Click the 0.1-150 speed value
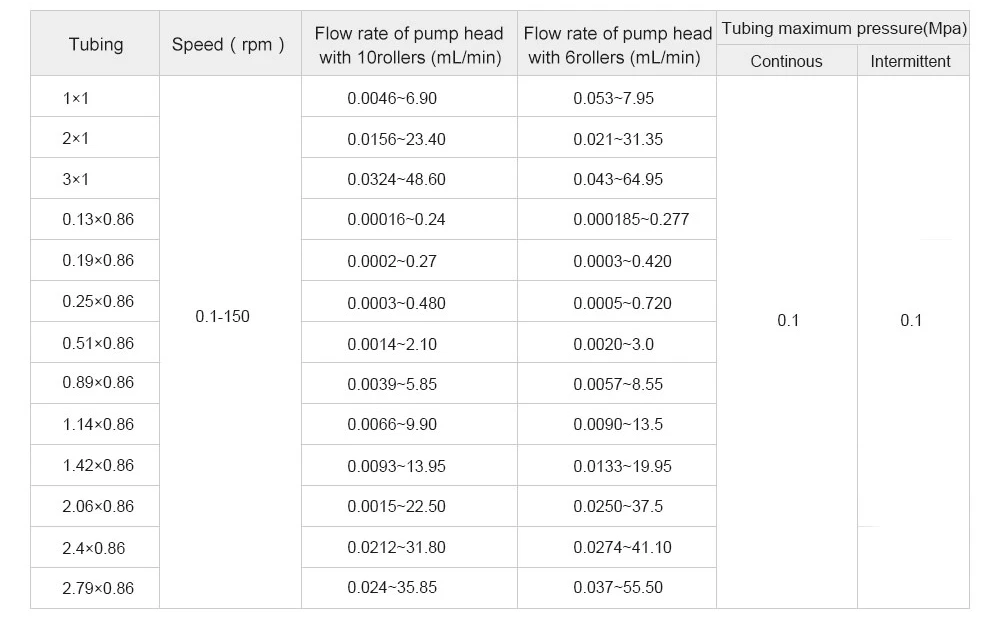Image resolution: width=1000 pixels, height=620 pixels. [x=223, y=316]
